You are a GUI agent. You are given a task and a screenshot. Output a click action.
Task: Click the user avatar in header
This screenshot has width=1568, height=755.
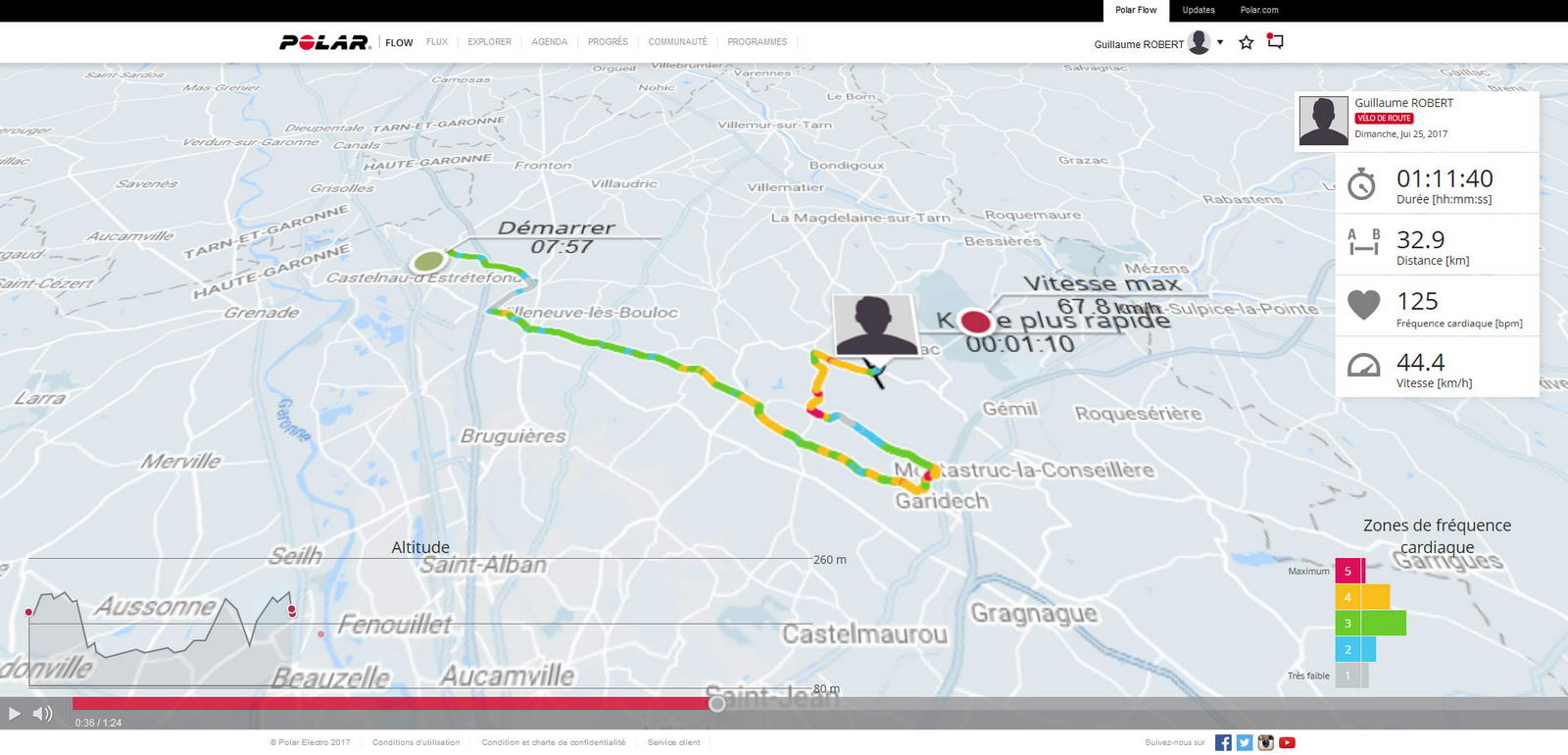pyautogui.click(x=1199, y=42)
